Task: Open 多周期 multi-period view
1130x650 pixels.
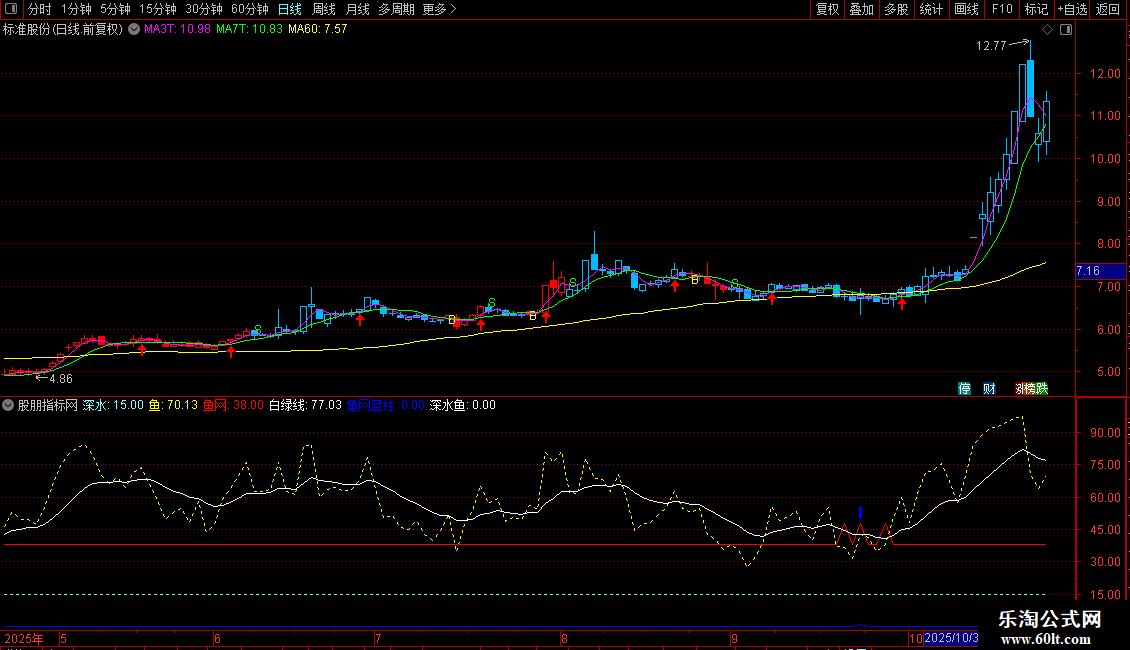Action: pos(396,9)
